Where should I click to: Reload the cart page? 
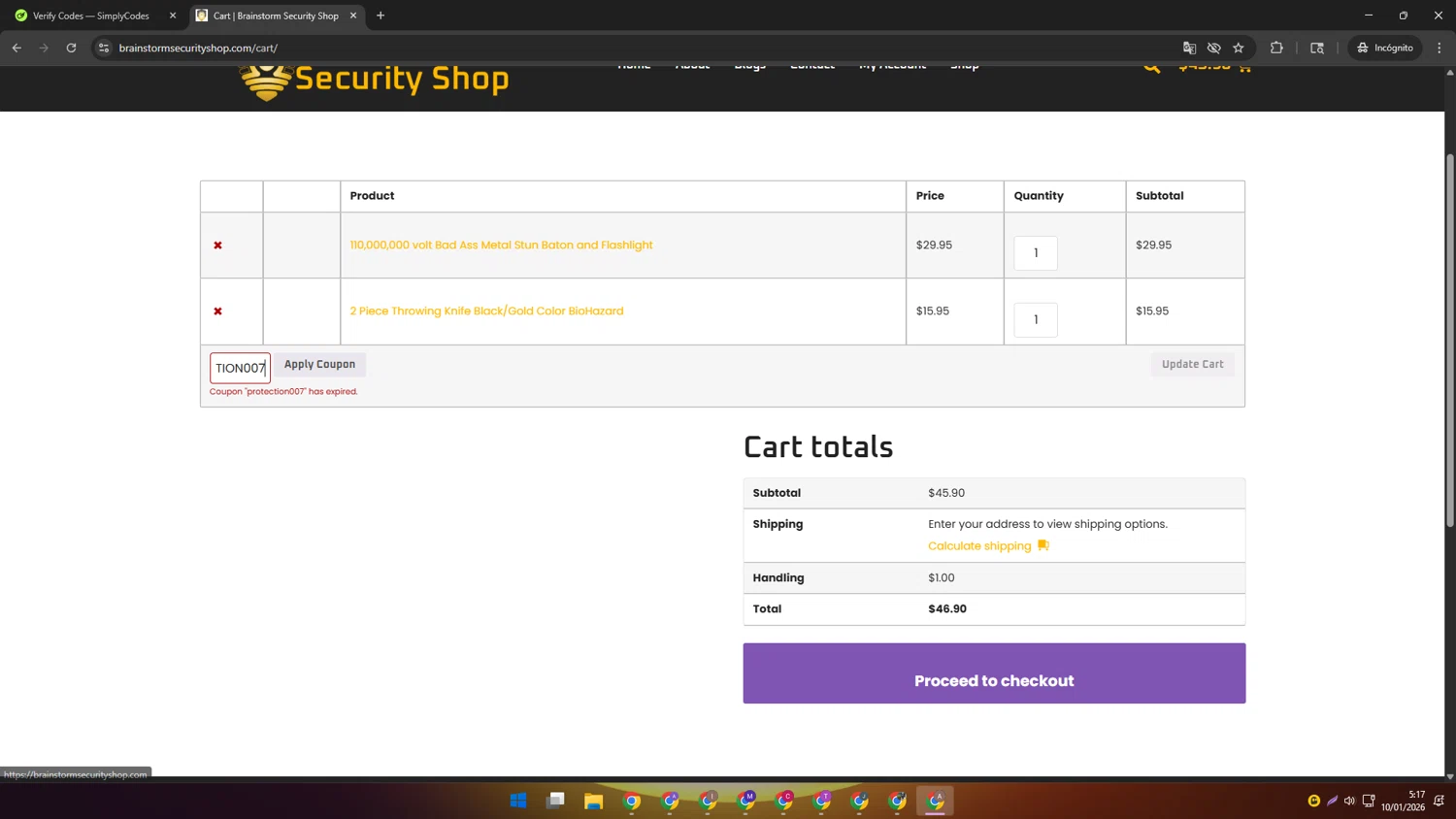pos(71,48)
